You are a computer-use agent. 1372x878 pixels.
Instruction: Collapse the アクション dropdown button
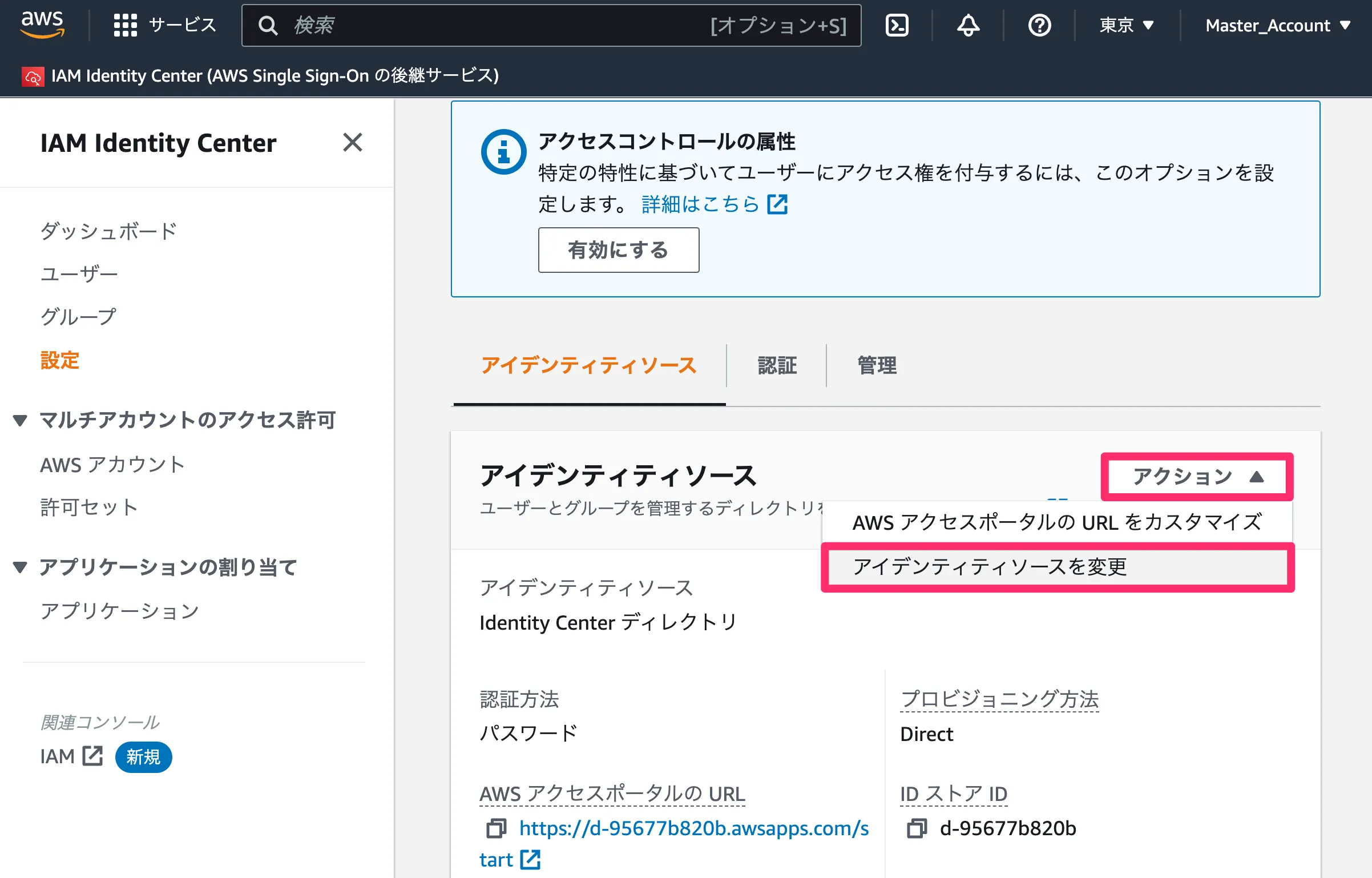[1197, 476]
